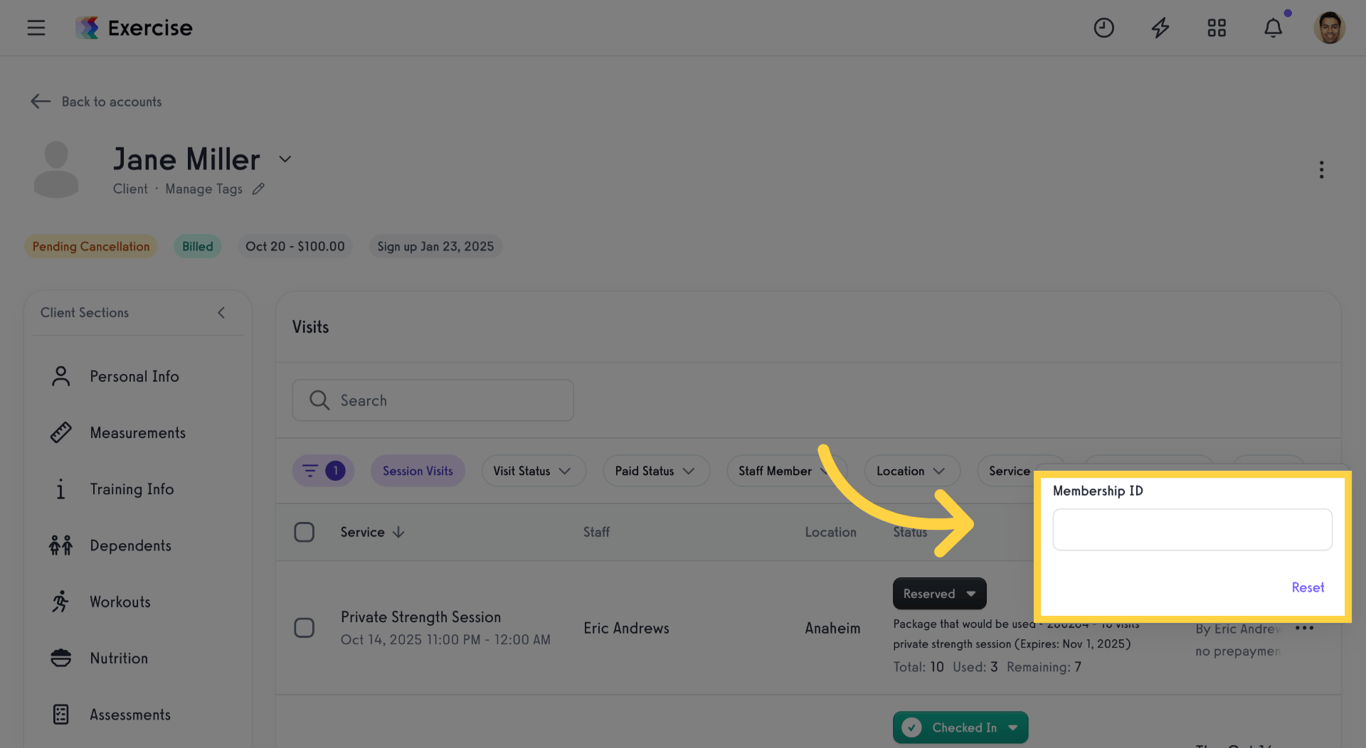
Task: Open notifications via the bell icon
Action: click(1272, 27)
